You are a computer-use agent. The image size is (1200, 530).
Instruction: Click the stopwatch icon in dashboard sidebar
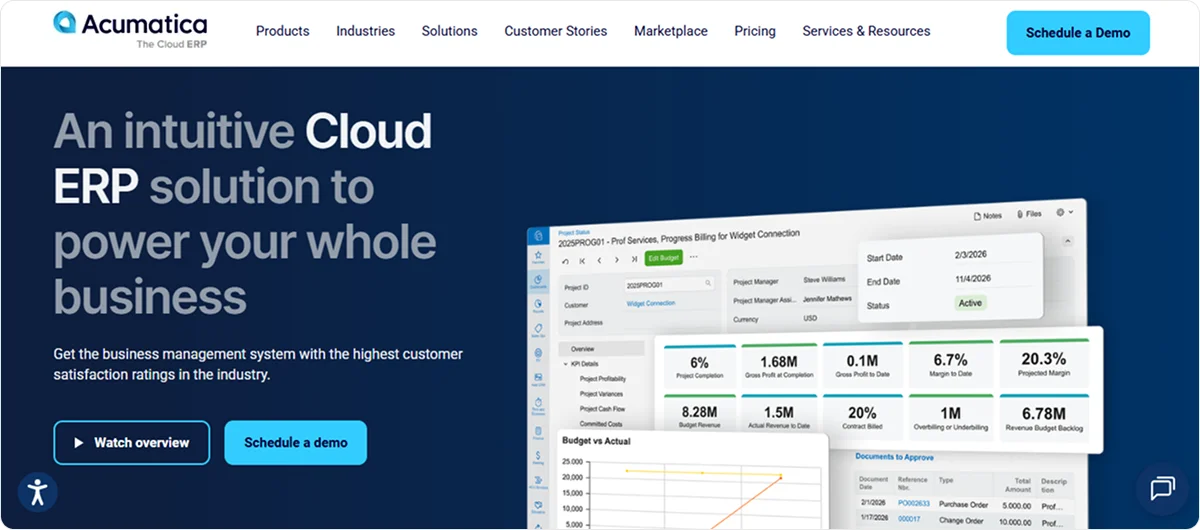(538, 402)
